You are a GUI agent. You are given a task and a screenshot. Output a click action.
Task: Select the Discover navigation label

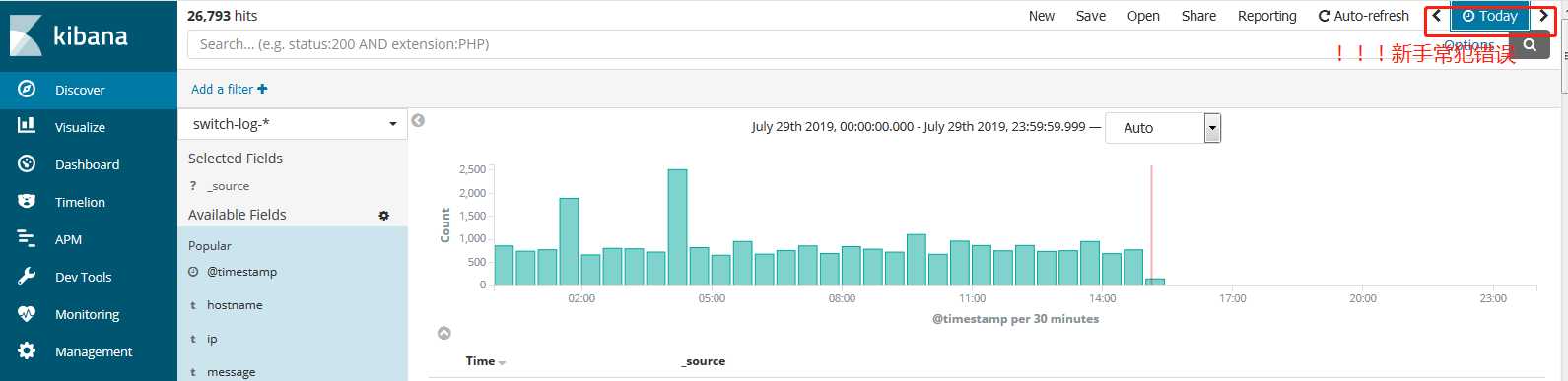80,90
